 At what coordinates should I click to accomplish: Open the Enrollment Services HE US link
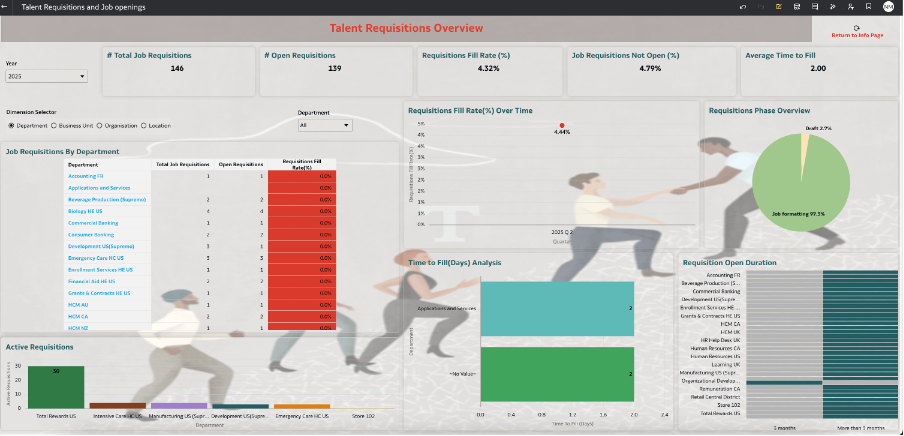tap(100, 269)
